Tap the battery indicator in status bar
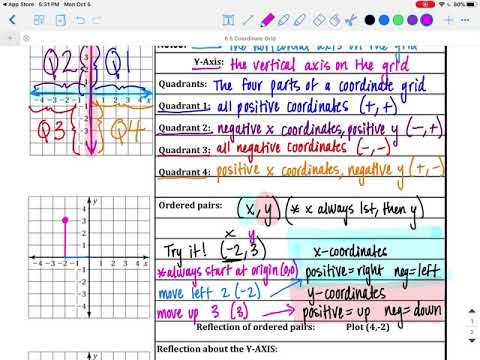This screenshot has width=480, height=360. tap(472, 4)
